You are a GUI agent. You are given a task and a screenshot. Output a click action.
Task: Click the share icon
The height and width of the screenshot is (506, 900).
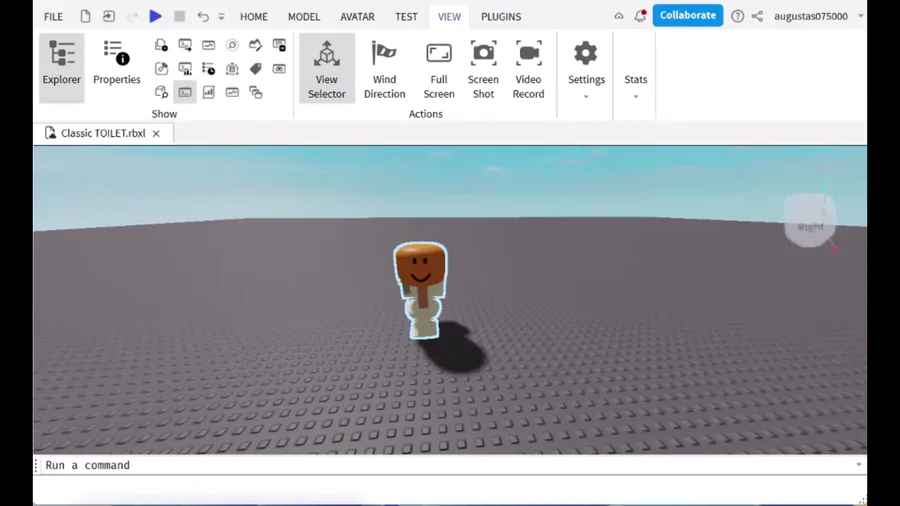(x=757, y=16)
